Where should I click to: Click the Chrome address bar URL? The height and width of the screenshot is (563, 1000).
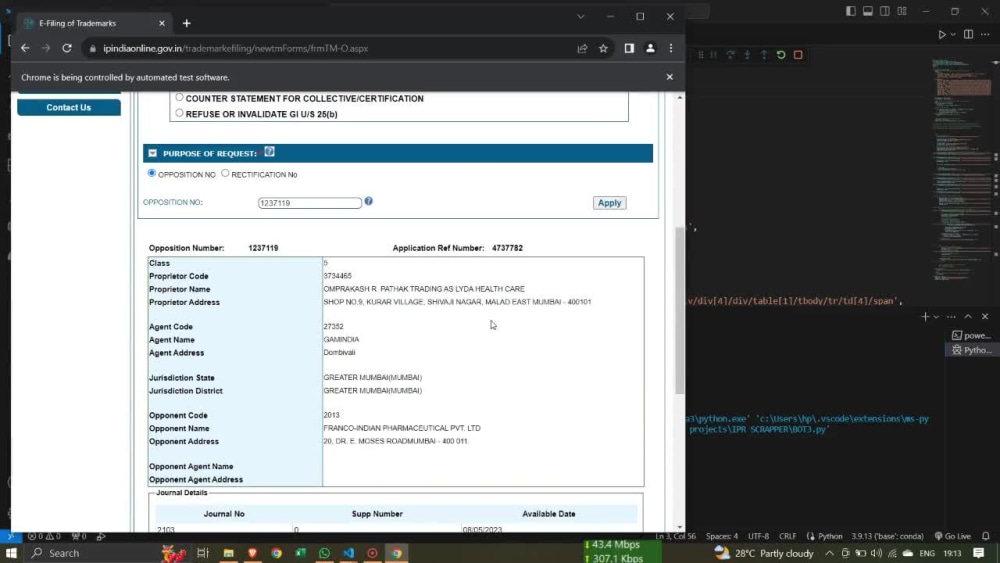[x=235, y=48]
